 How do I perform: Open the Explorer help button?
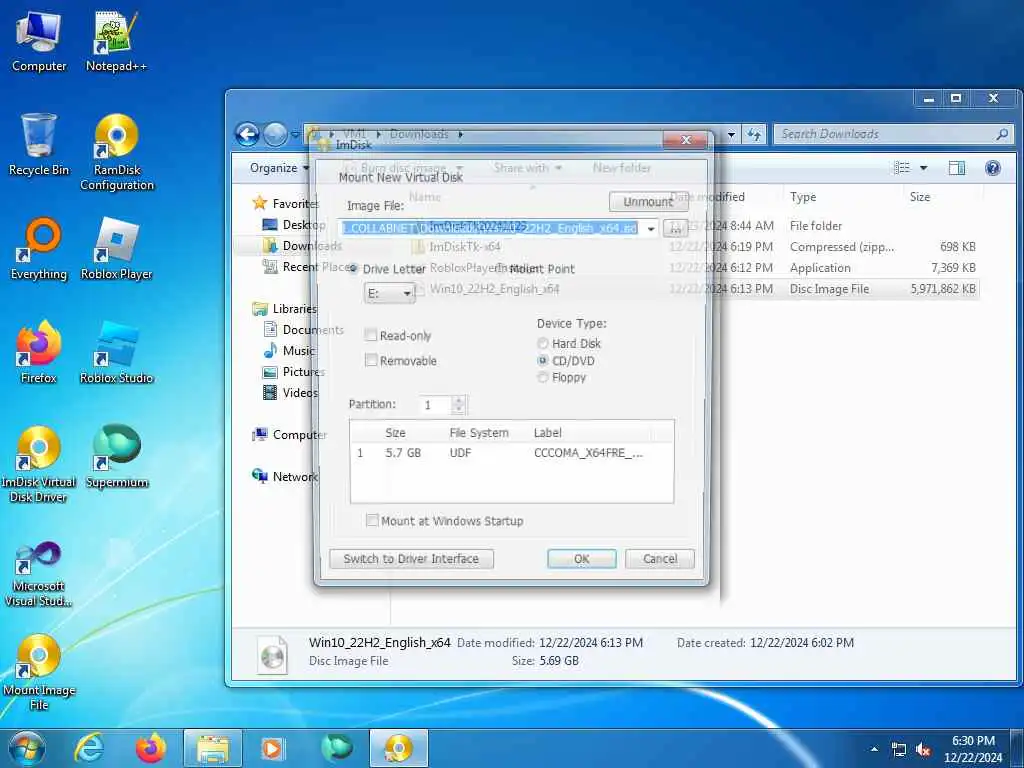click(993, 168)
